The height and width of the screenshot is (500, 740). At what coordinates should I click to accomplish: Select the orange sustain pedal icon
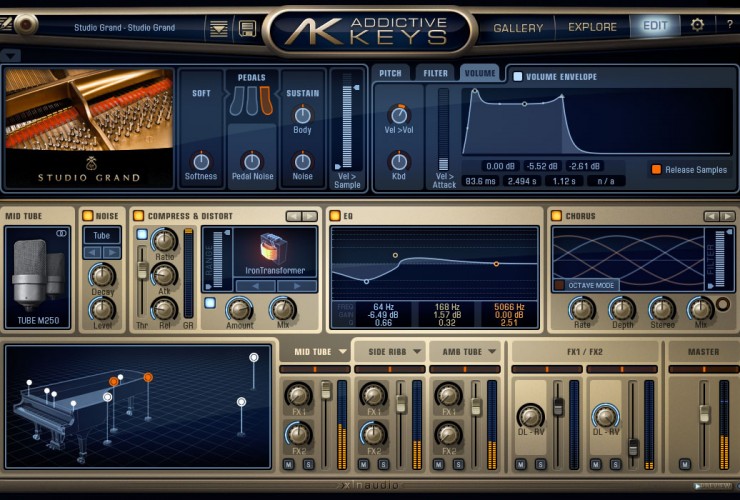266,100
